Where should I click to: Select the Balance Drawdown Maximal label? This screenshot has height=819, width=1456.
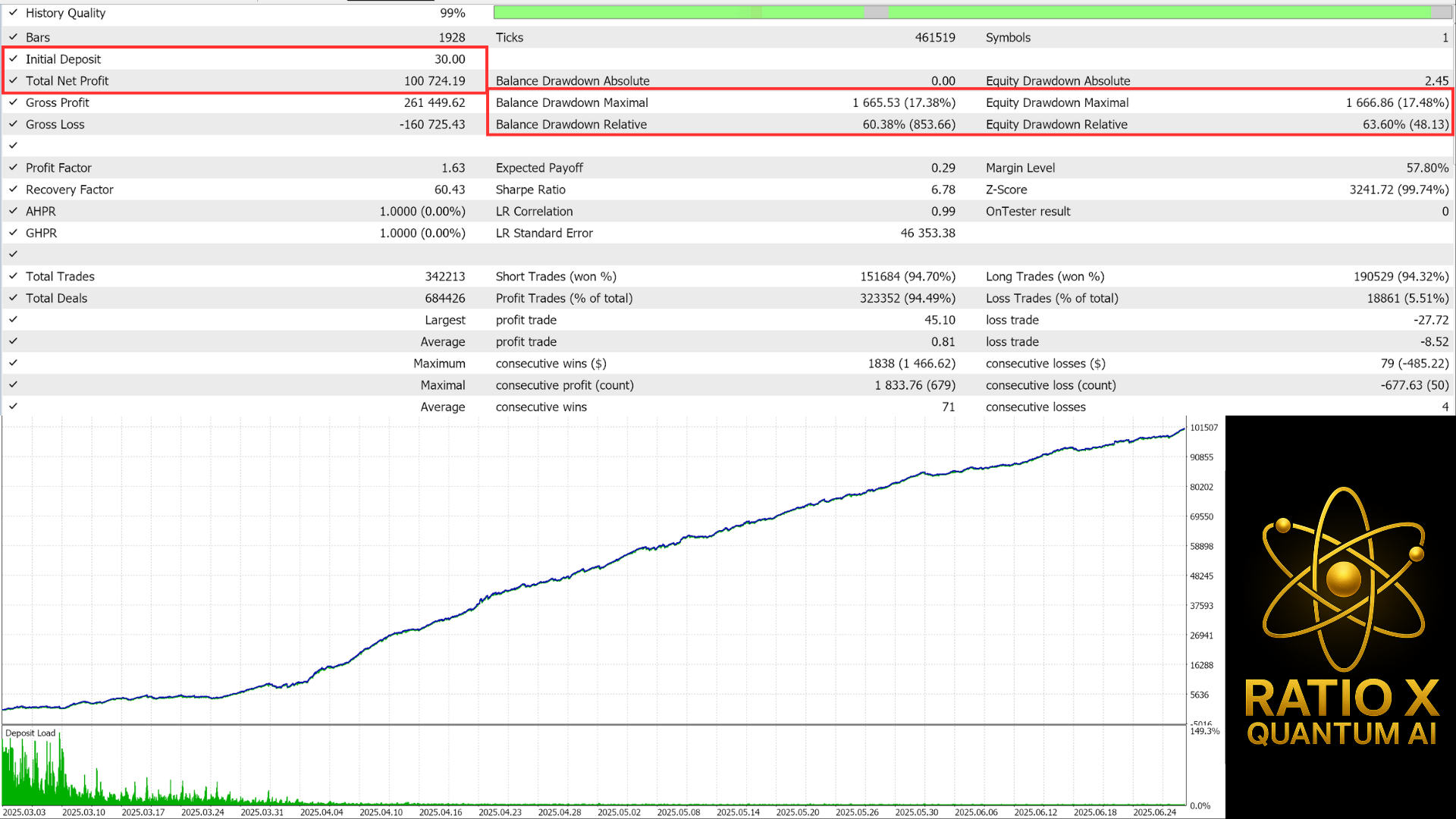click(x=572, y=102)
